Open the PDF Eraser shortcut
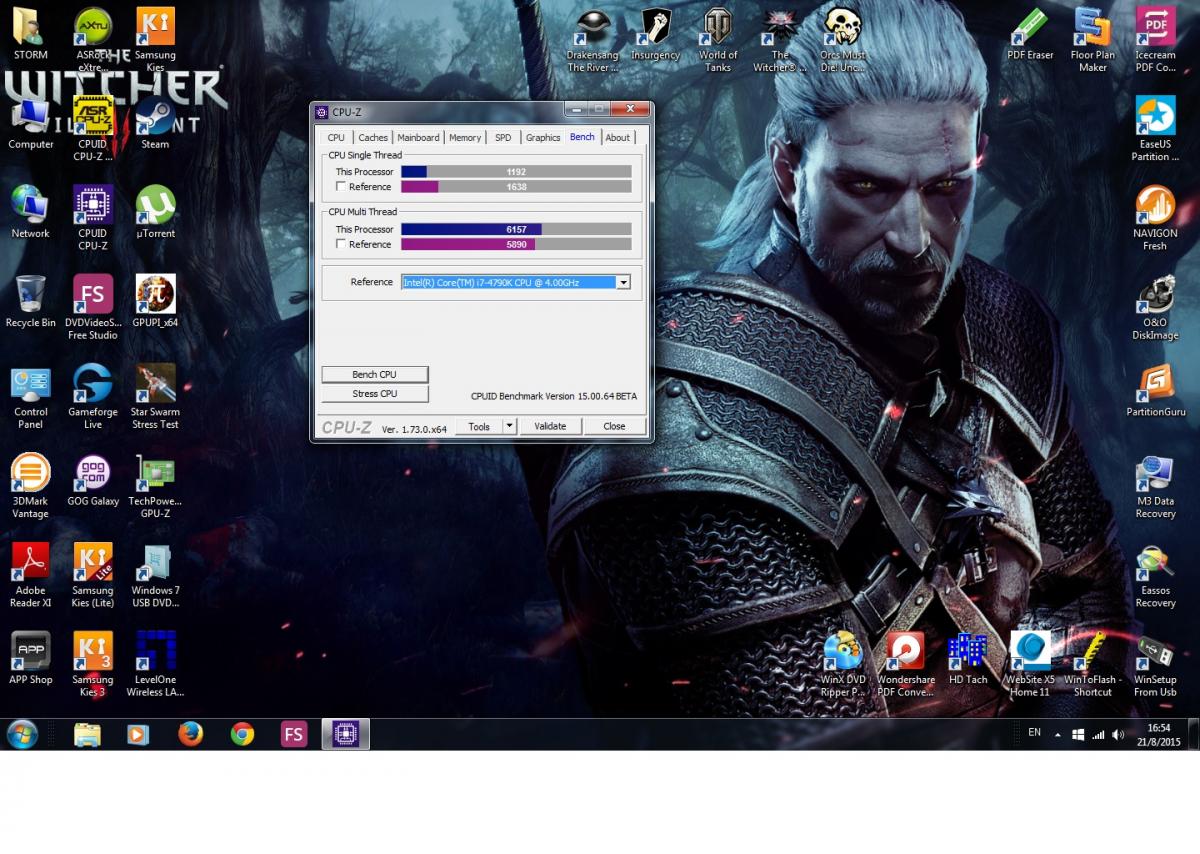The height and width of the screenshot is (854, 1200). tap(1030, 34)
